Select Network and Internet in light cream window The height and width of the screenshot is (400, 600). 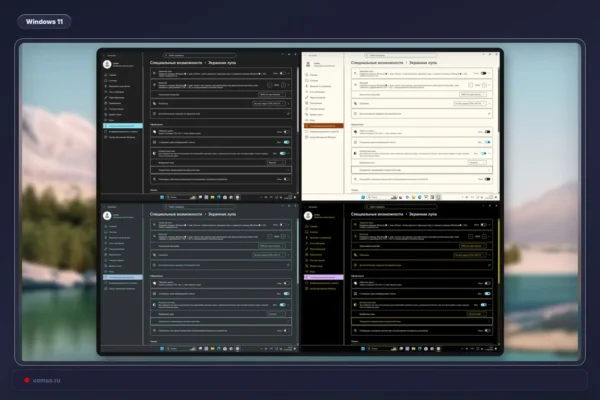tap(316, 92)
